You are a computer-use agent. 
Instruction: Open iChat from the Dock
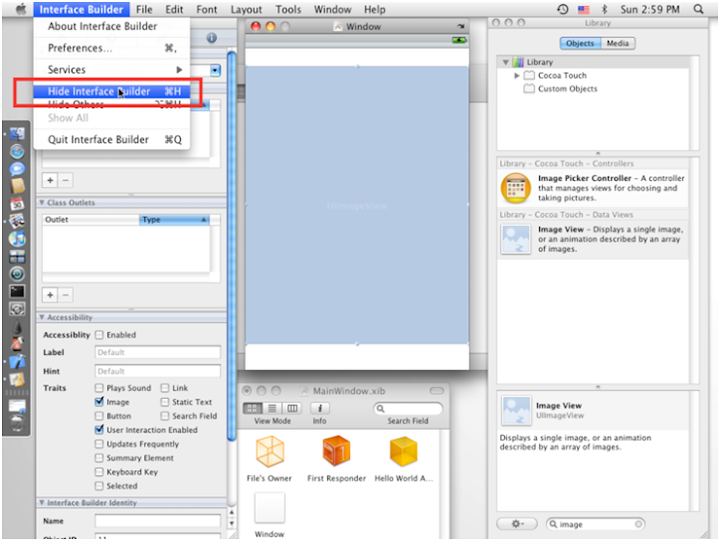point(17,169)
